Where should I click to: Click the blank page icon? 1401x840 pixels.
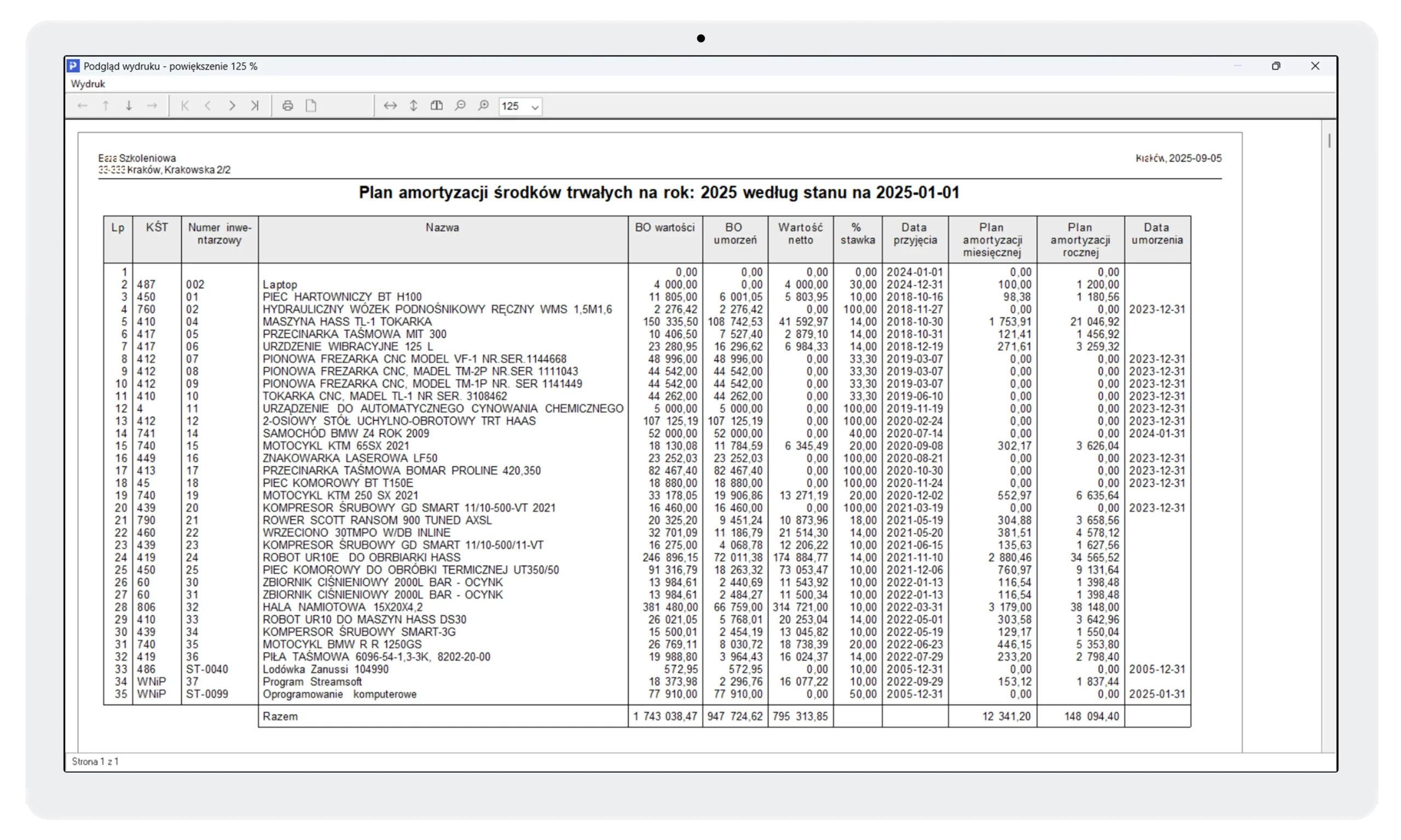pyautogui.click(x=311, y=106)
